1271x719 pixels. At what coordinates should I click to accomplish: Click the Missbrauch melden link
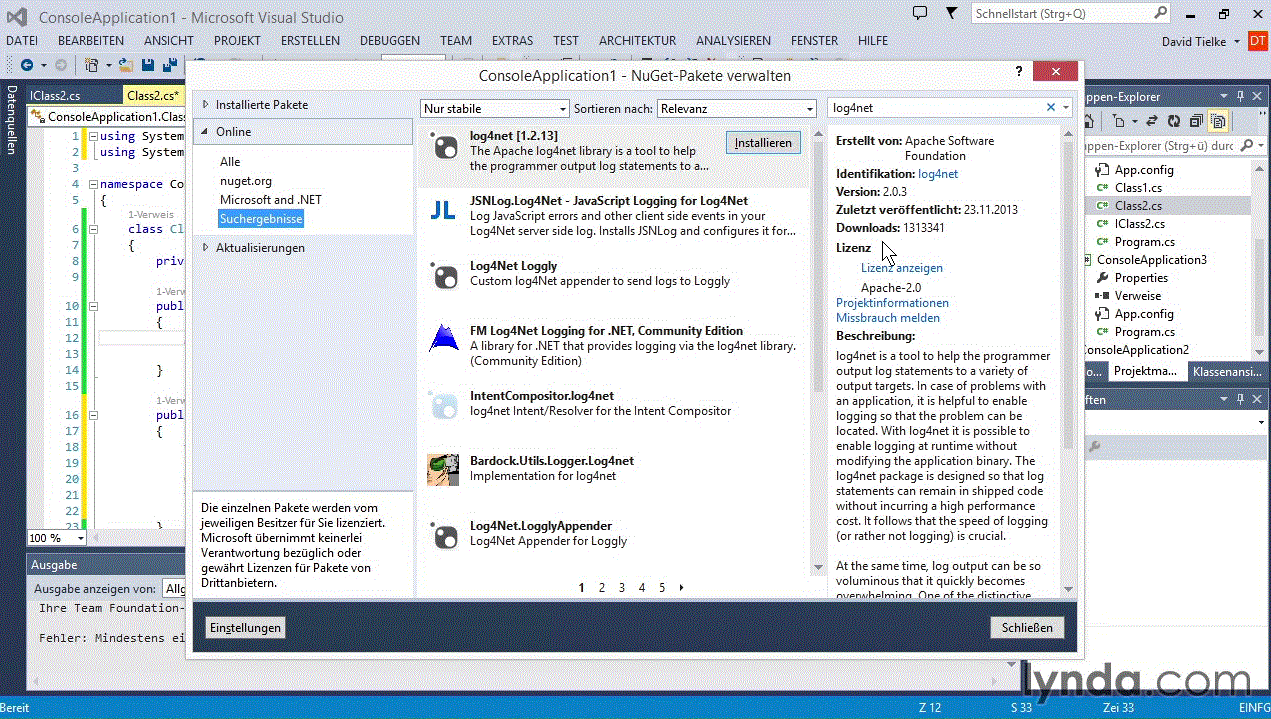[x=887, y=318]
